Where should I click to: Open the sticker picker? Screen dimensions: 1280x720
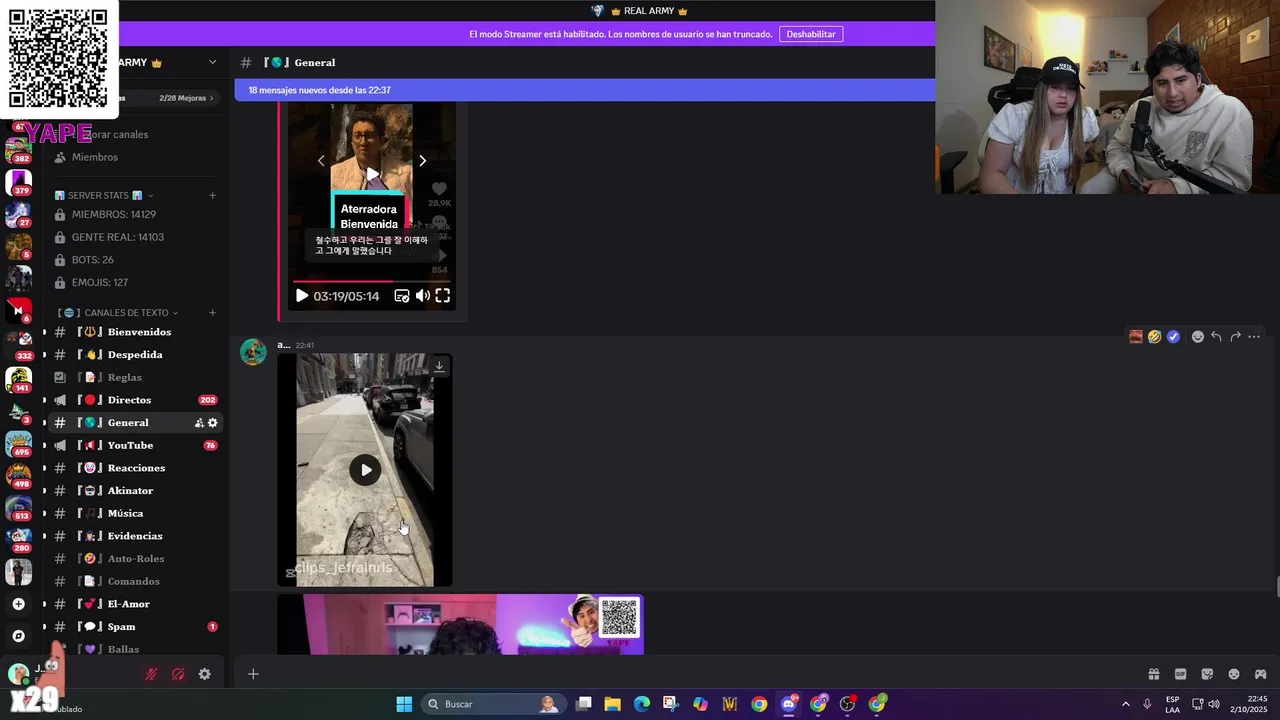[1207, 674]
